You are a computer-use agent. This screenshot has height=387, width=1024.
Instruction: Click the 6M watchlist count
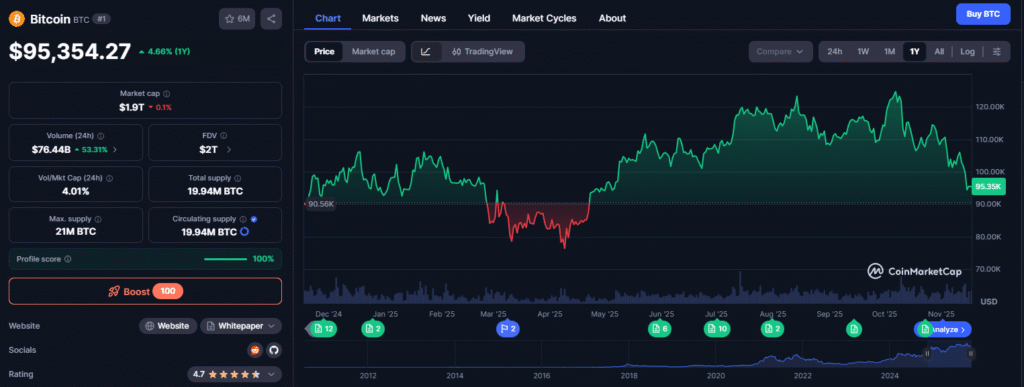pos(244,19)
